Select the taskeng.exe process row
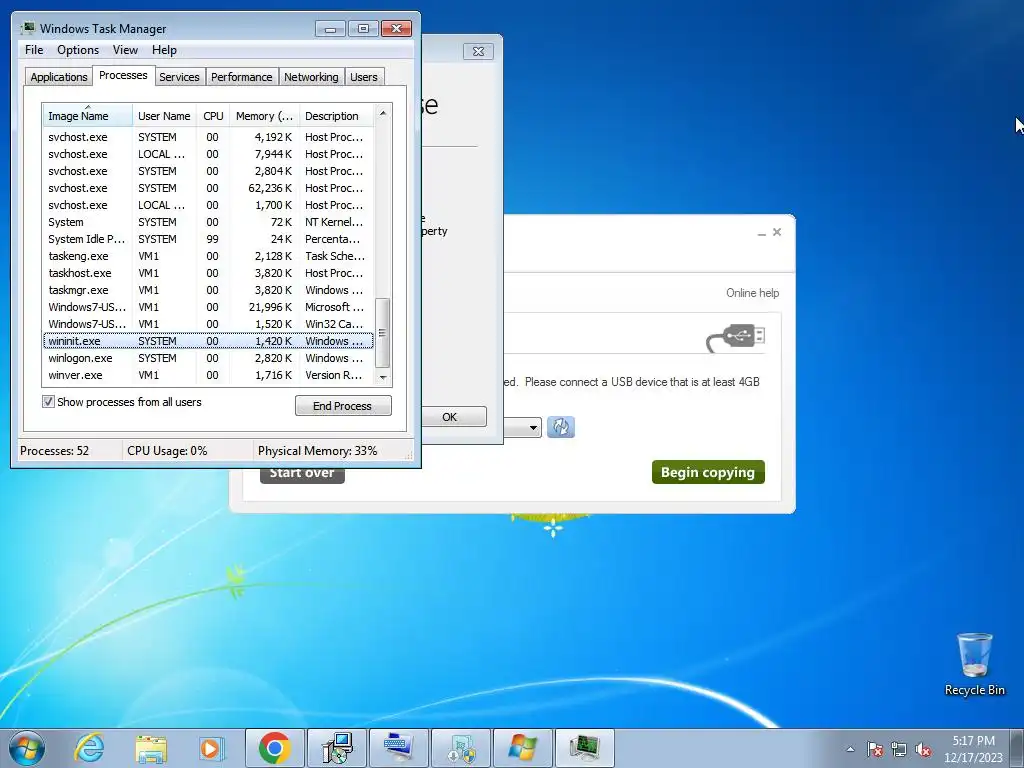Screen dimensions: 1024x768 208,256
